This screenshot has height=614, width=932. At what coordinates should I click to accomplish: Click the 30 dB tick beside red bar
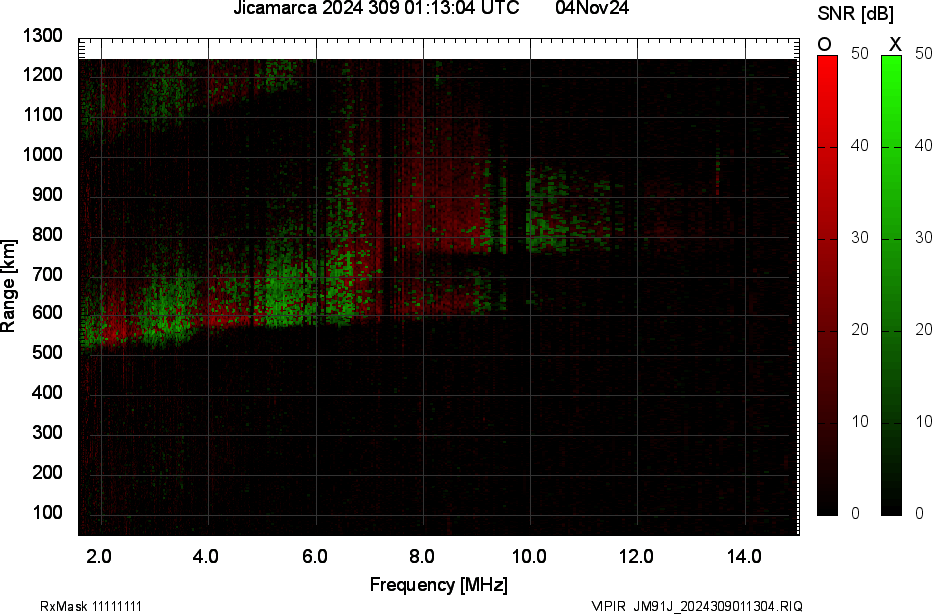point(859,238)
